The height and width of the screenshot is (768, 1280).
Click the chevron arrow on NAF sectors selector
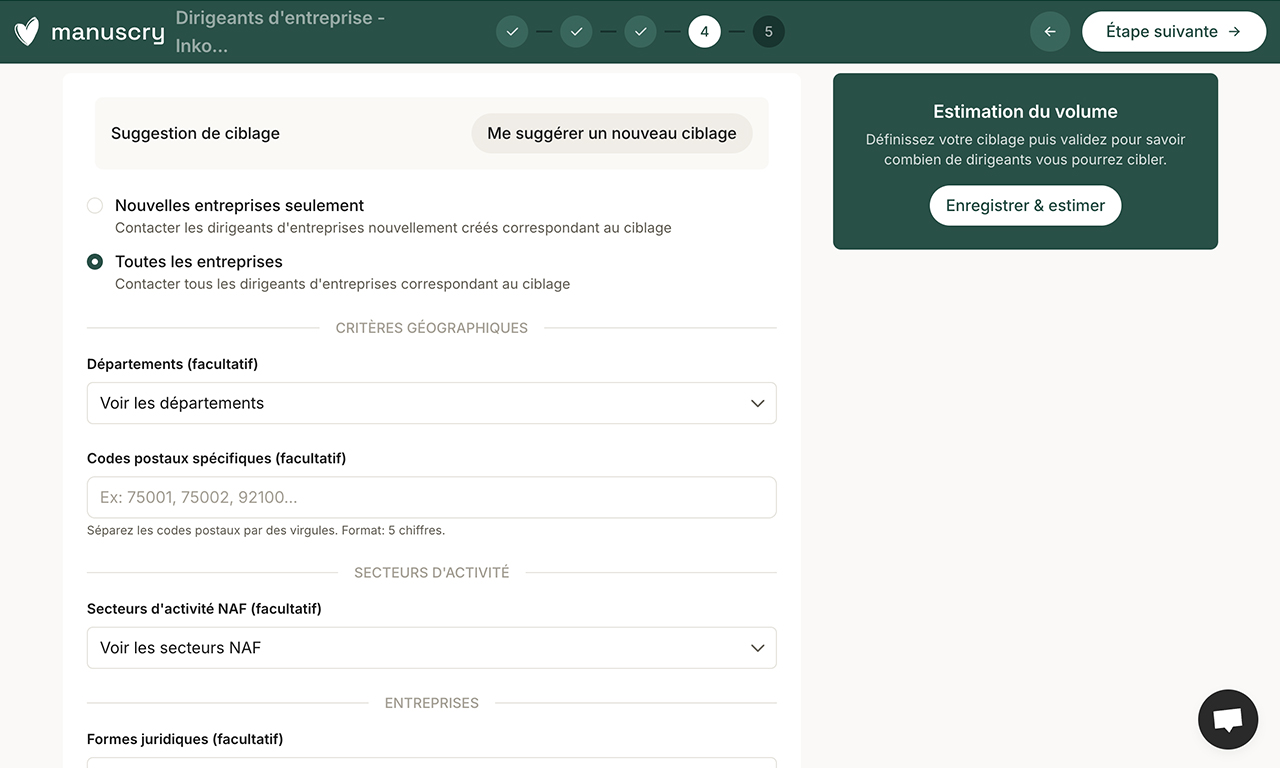(x=757, y=648)
